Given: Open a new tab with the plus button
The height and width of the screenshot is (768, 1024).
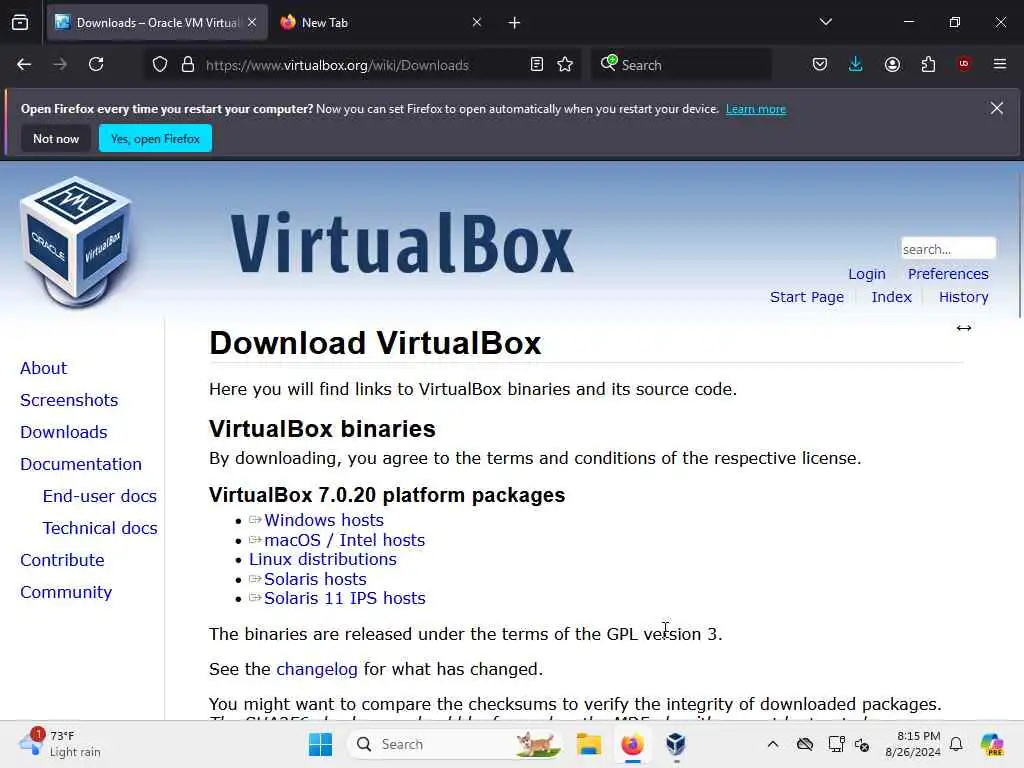Looking at the screenshot, I should pyautogui.click(x=515, y=23).
